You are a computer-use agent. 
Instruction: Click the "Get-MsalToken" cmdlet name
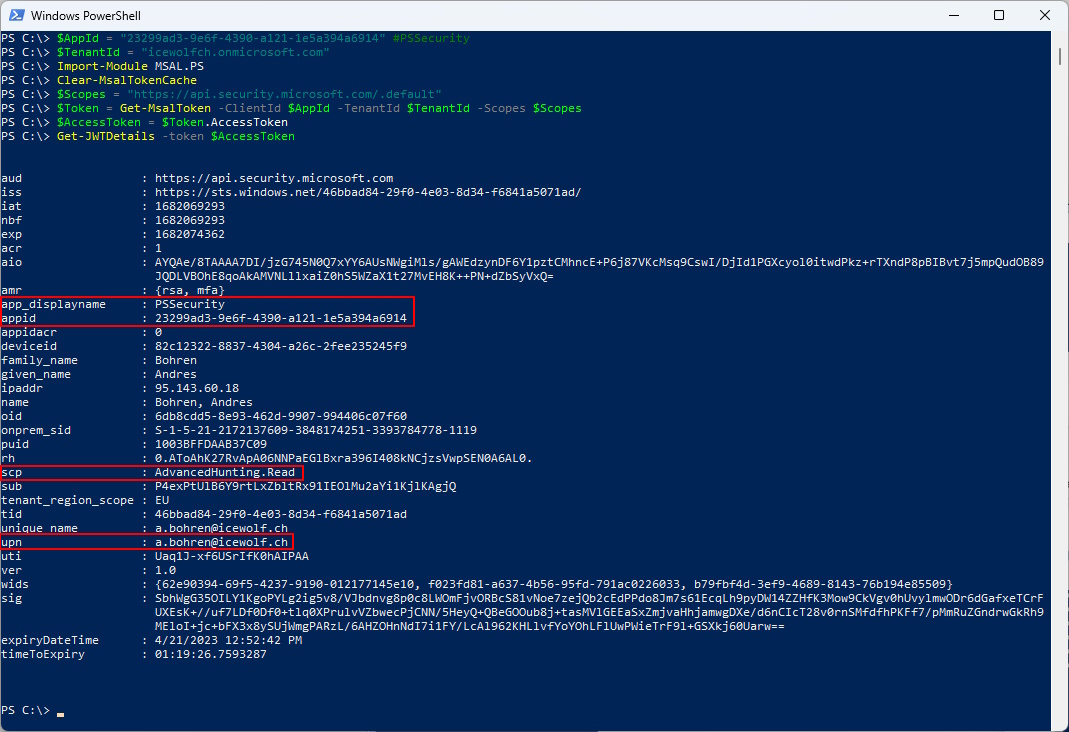[x=166, y=108]
